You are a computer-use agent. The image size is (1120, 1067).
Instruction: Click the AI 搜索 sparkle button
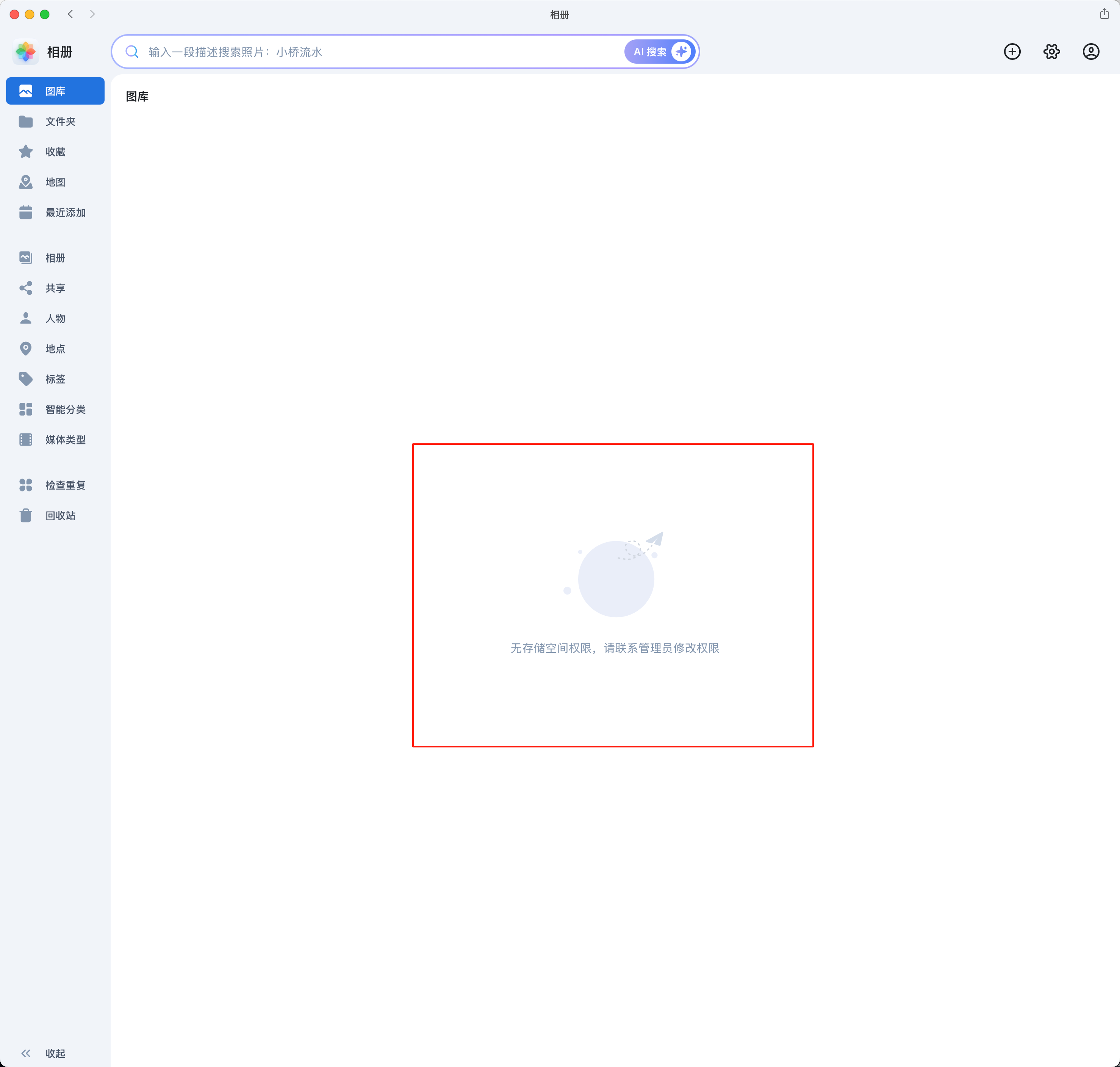(x=660, y=52)
